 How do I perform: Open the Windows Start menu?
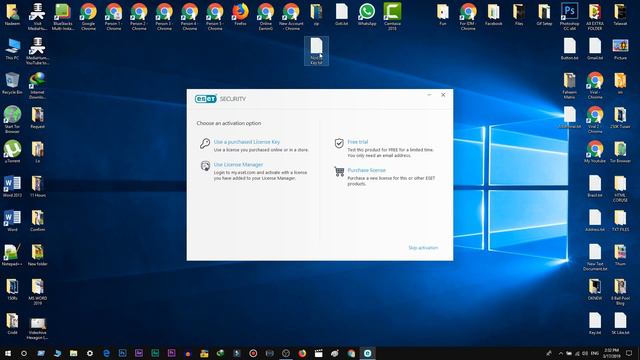point(8,353)
